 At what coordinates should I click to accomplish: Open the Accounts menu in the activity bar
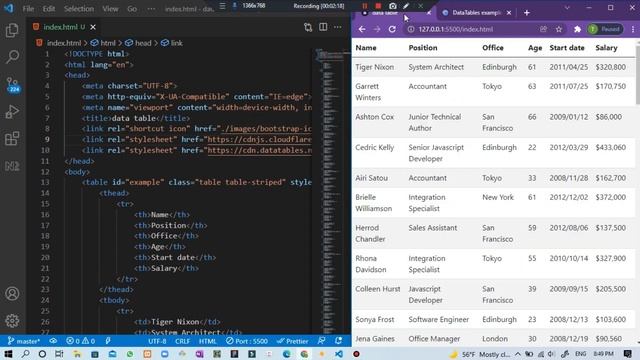(12, 293)
